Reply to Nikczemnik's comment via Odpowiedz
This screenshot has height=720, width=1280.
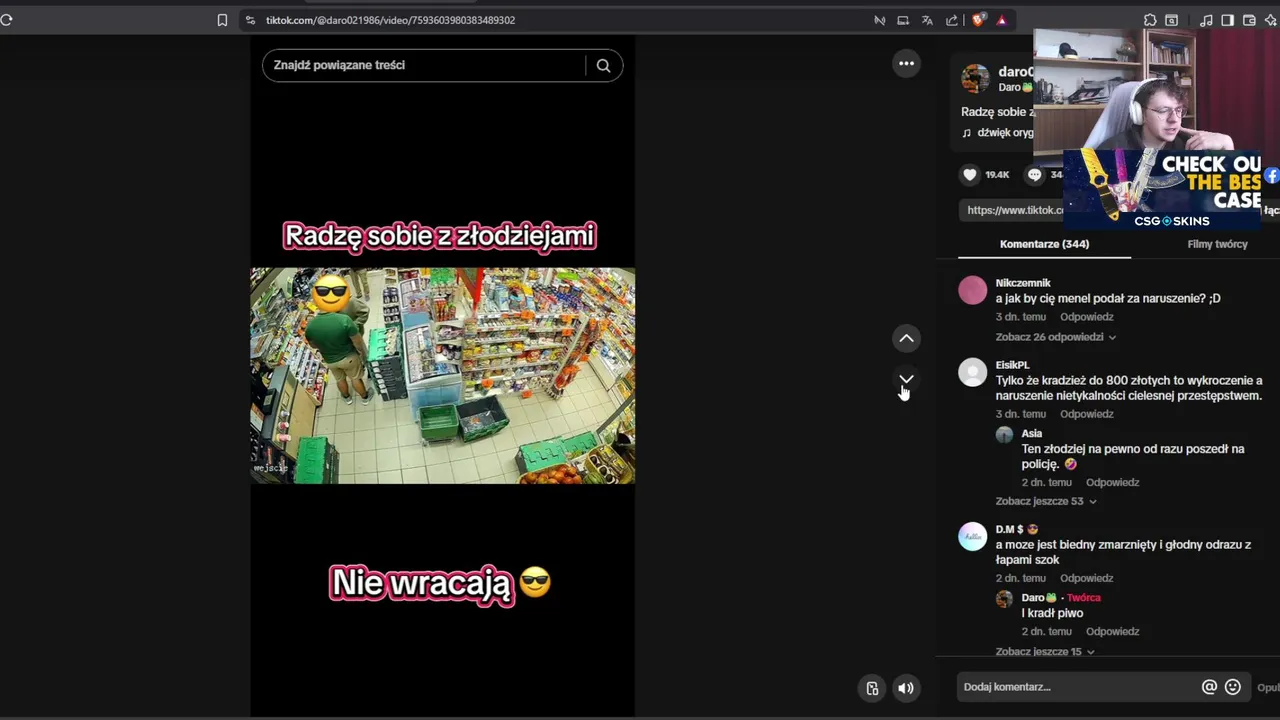point(1086,317)
